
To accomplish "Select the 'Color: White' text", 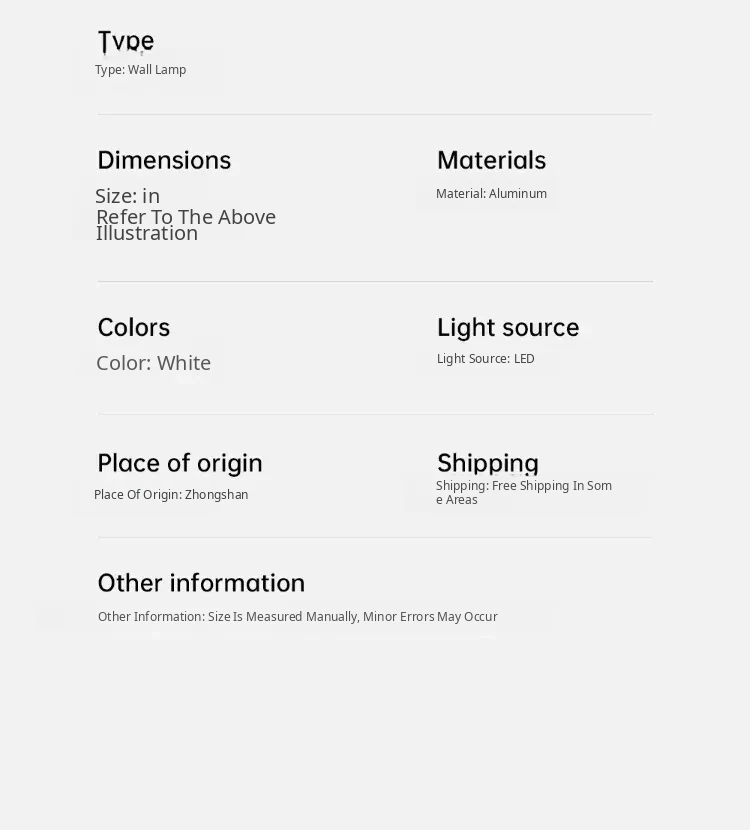I will (x=153, y=363).
